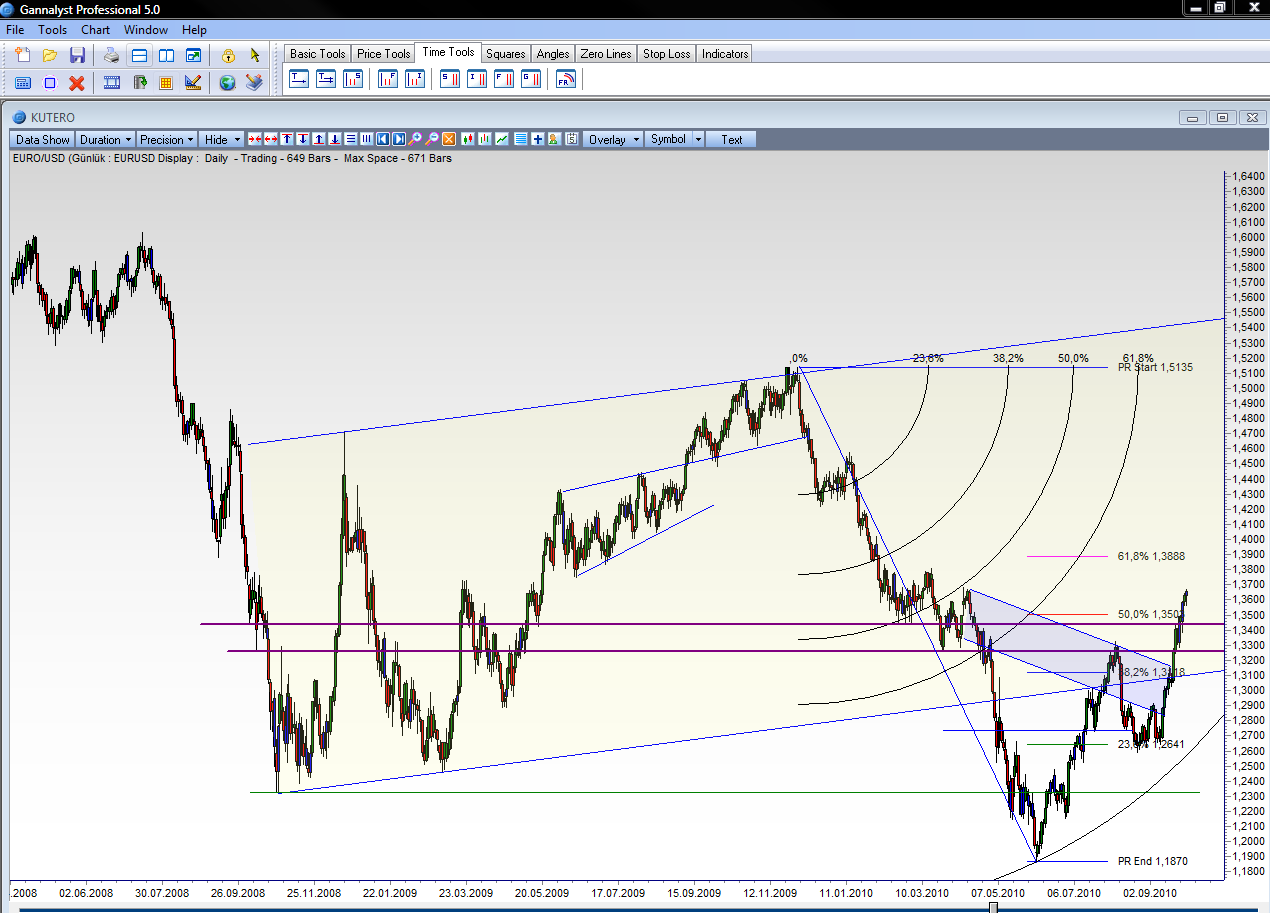Print the chart using printer icon

click(x=112, y=55)
